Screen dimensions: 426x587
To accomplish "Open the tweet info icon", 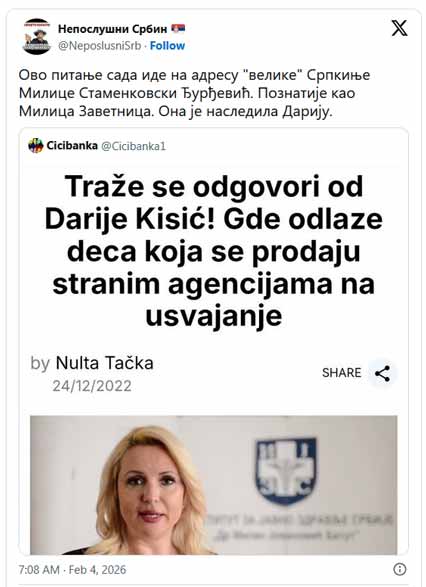I will 400,569.
